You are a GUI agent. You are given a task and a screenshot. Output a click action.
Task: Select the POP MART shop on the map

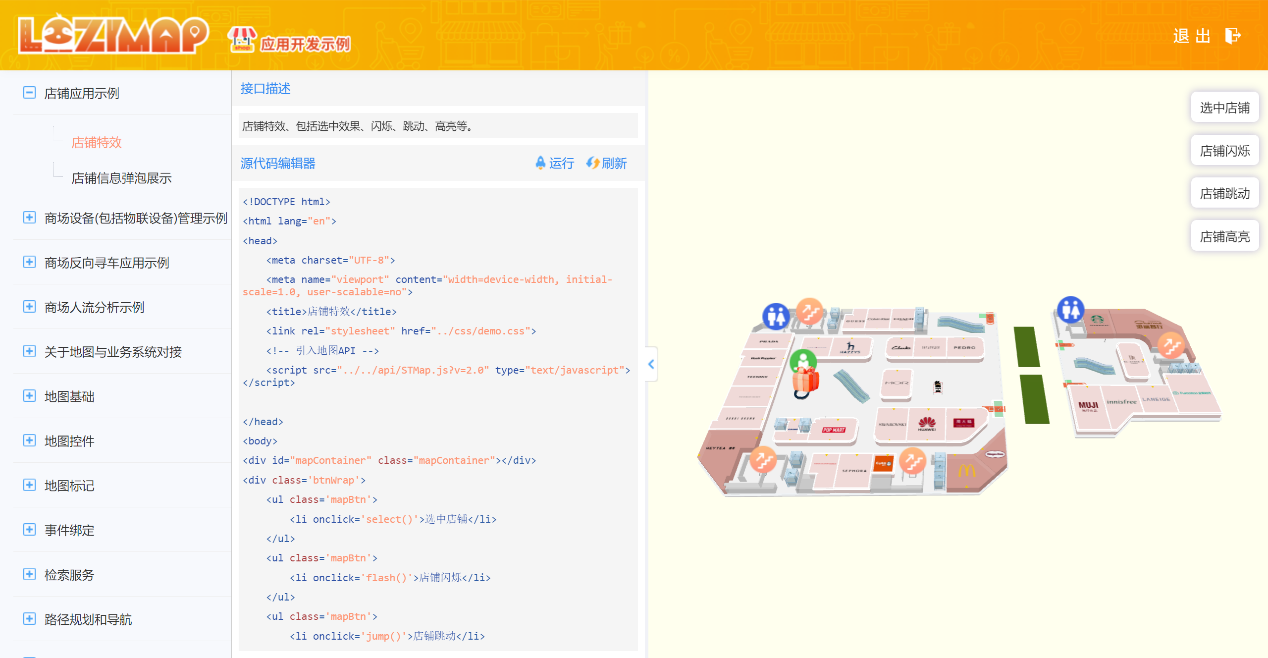[835, 429]
